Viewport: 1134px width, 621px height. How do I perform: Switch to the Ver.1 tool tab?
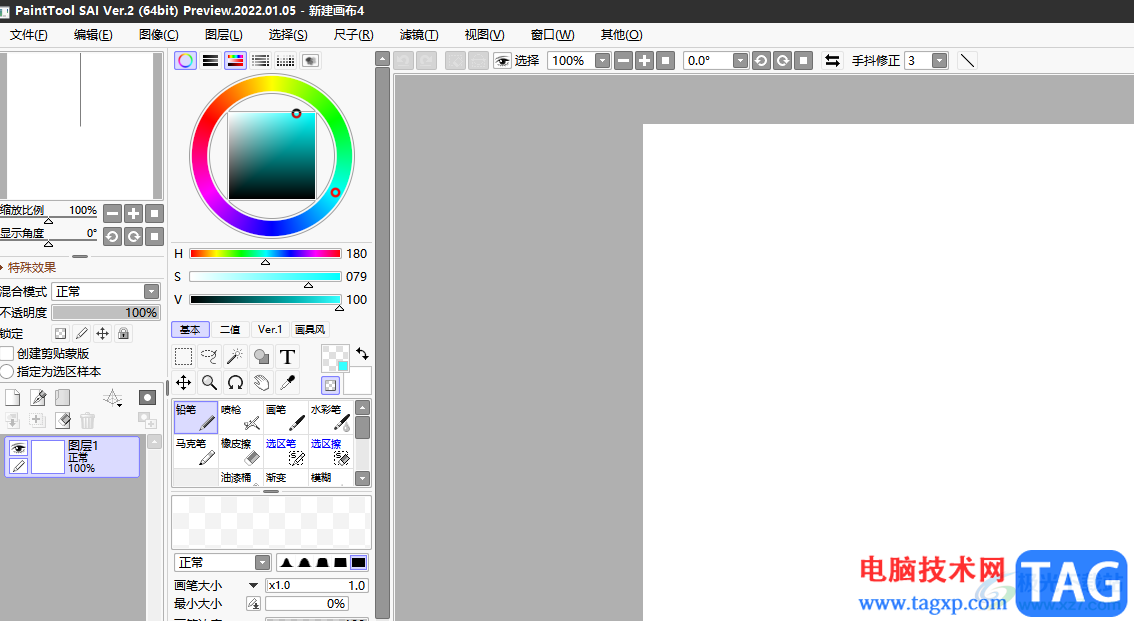click(270, 330)
